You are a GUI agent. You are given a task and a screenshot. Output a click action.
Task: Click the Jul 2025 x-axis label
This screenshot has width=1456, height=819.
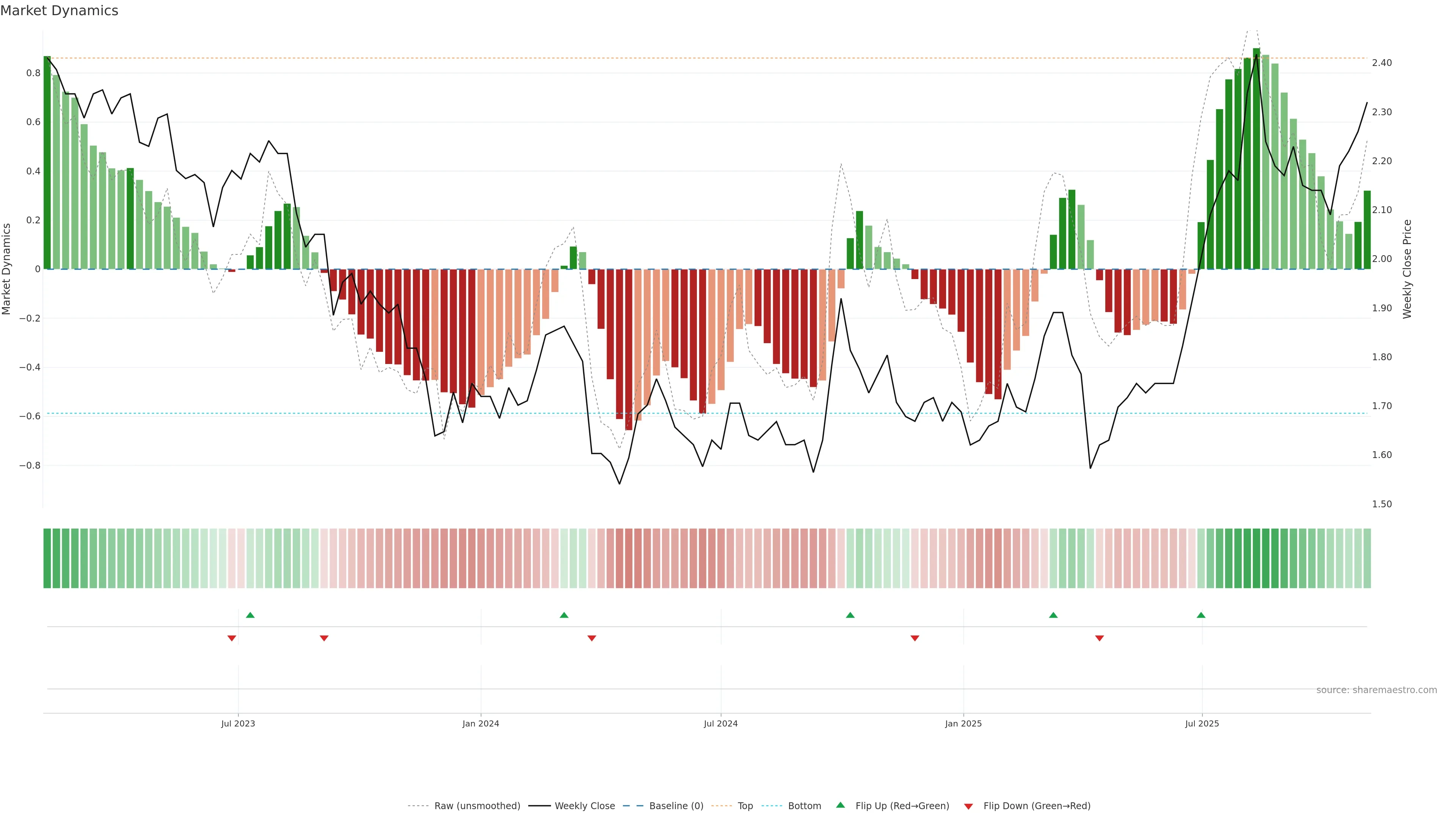(1202, 723)
